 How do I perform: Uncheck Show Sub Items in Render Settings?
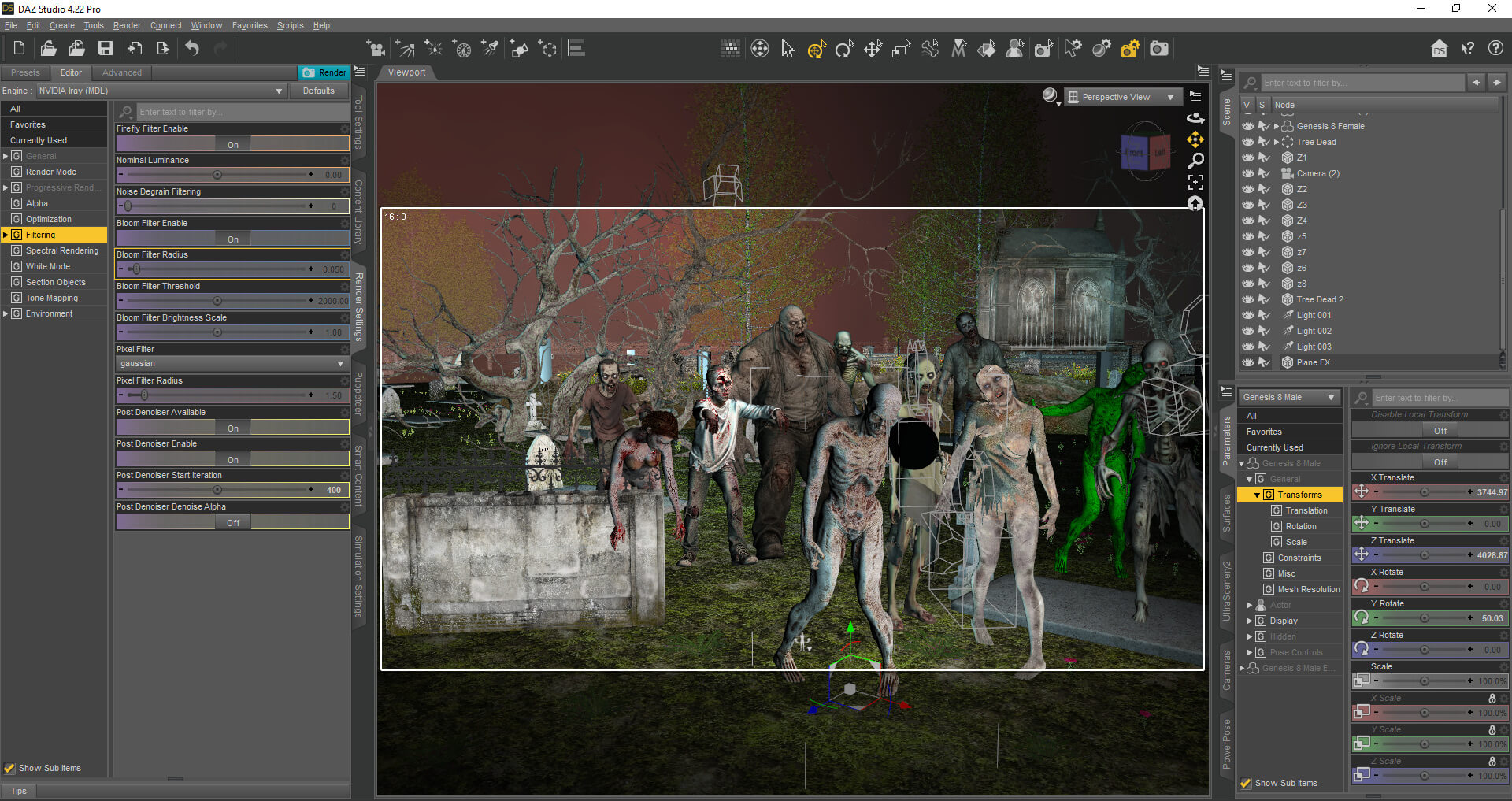click(9, 768)
